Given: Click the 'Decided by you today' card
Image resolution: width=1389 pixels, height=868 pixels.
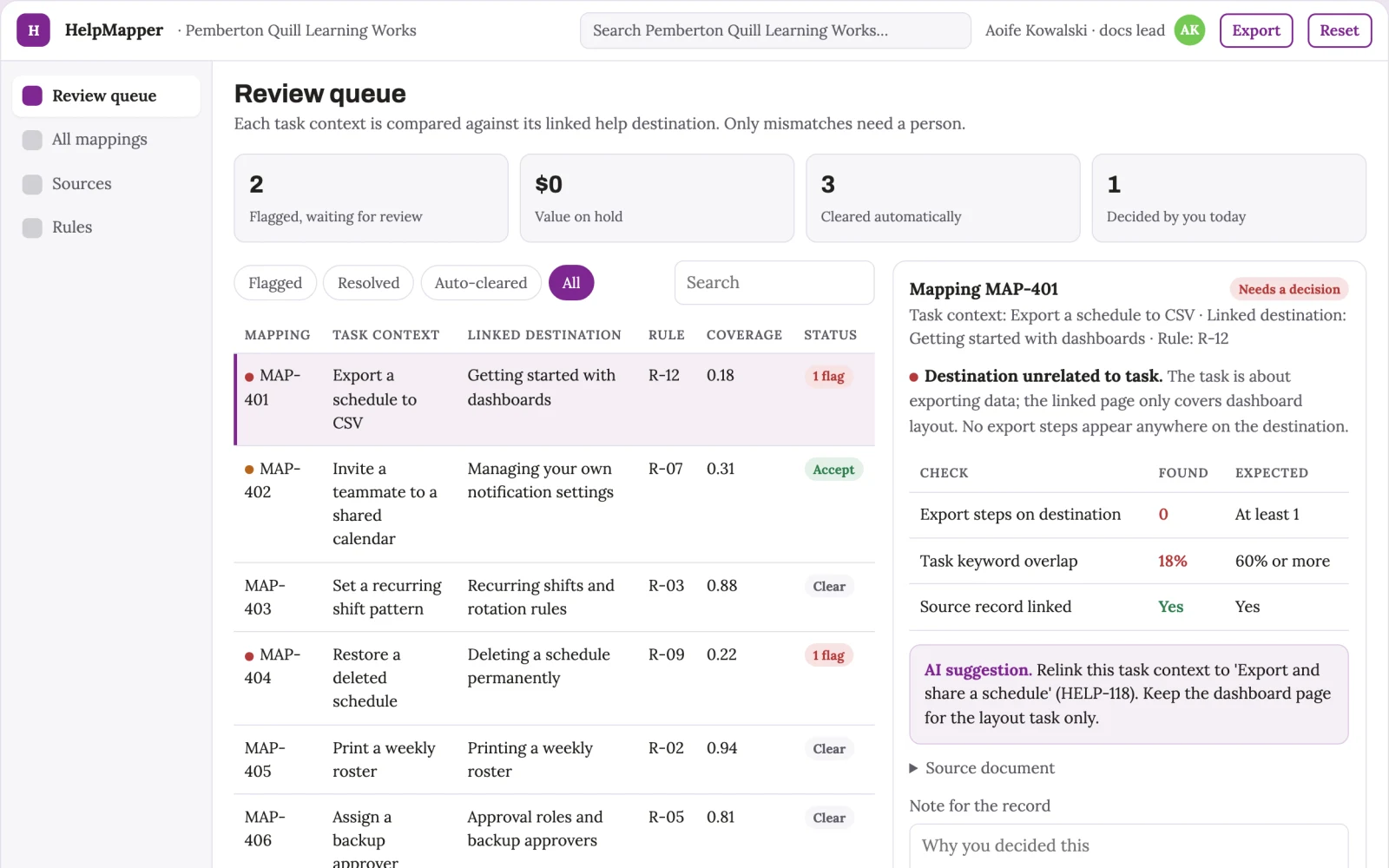Looking at the screenshot, I should tap(1228, 198).
